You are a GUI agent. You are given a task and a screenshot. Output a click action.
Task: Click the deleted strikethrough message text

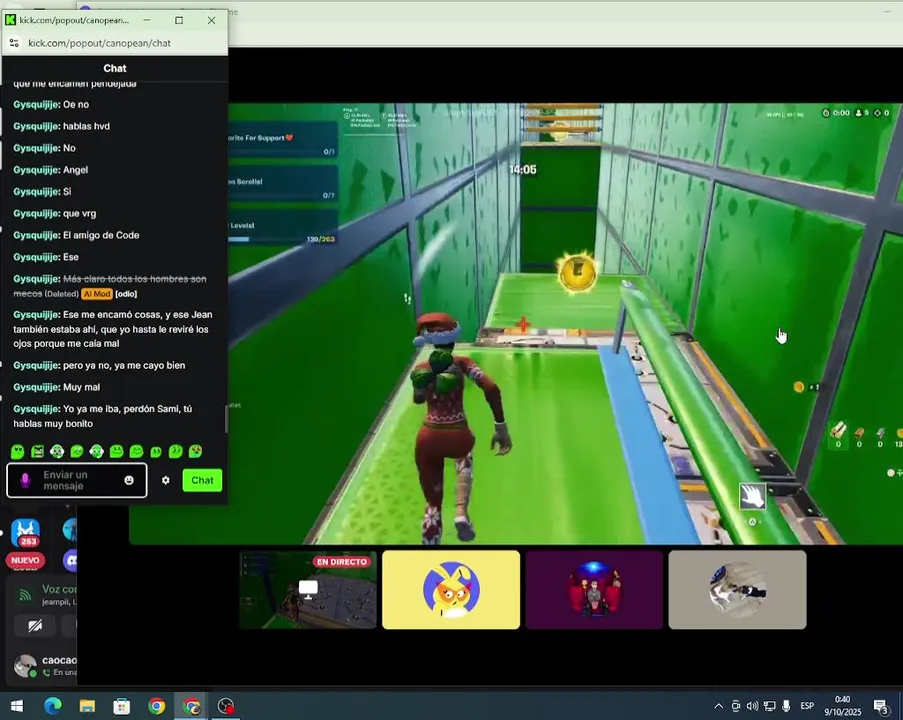109,286
